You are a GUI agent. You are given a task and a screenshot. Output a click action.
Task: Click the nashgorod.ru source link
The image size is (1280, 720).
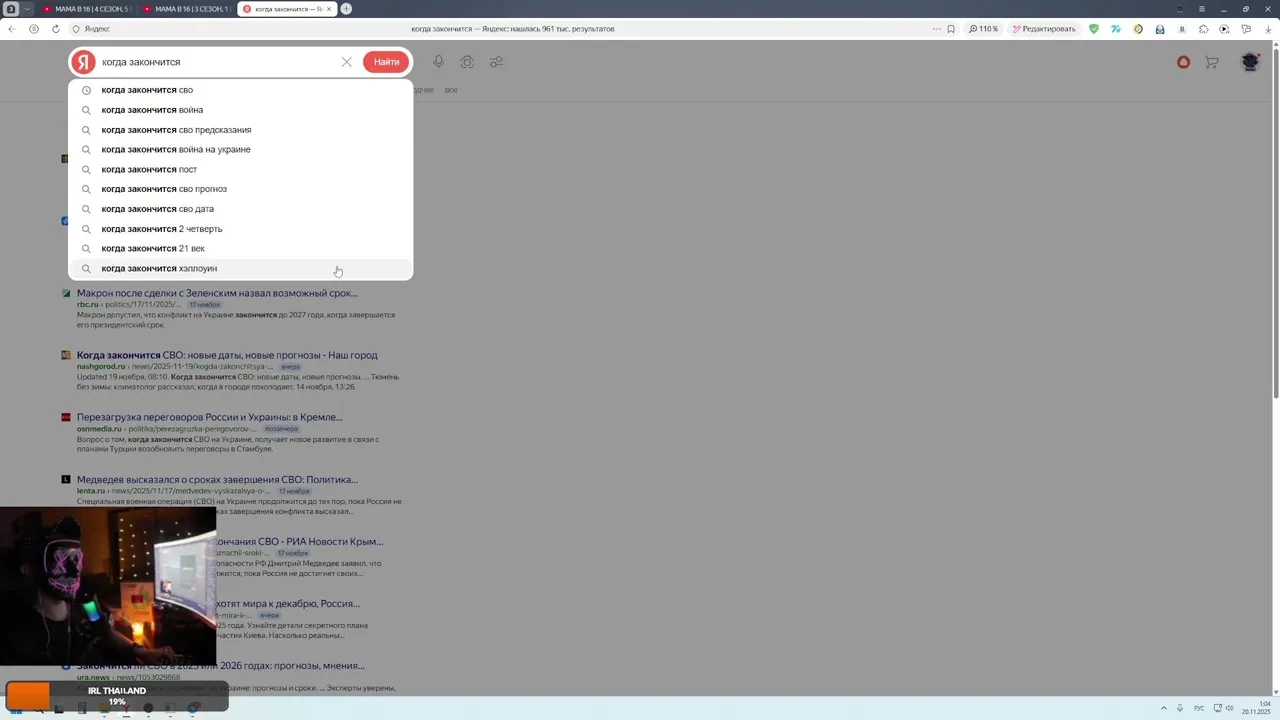point(101,366)
